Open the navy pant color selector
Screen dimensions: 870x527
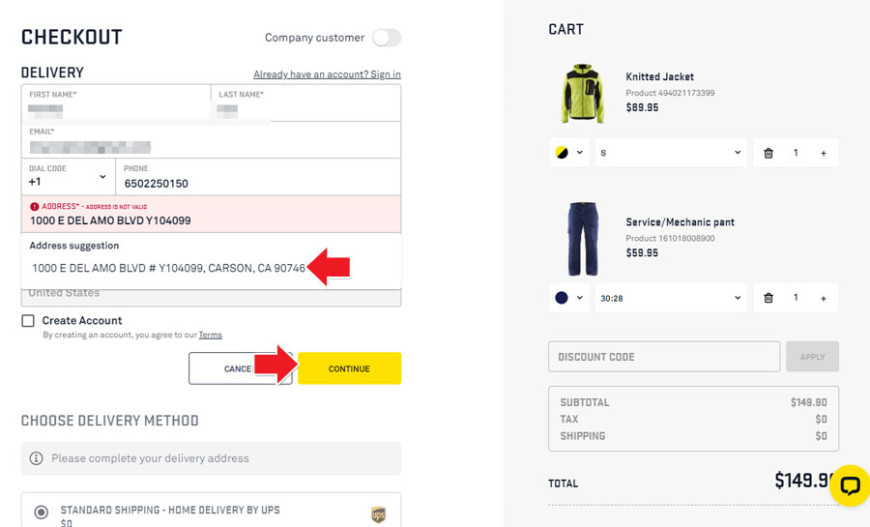coord(568,298)
